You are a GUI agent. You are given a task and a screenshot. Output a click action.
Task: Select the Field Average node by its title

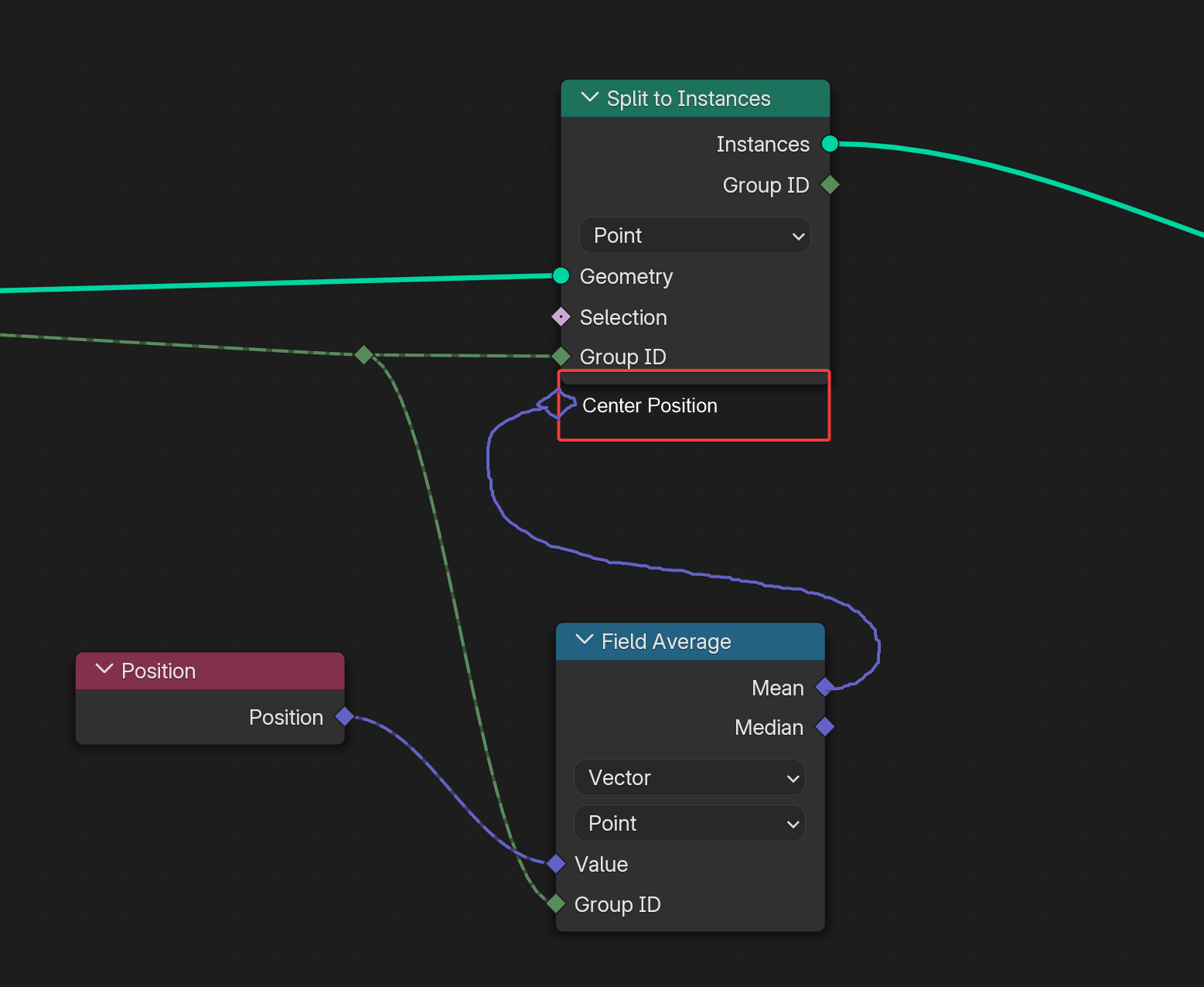(x=666, y=642)
